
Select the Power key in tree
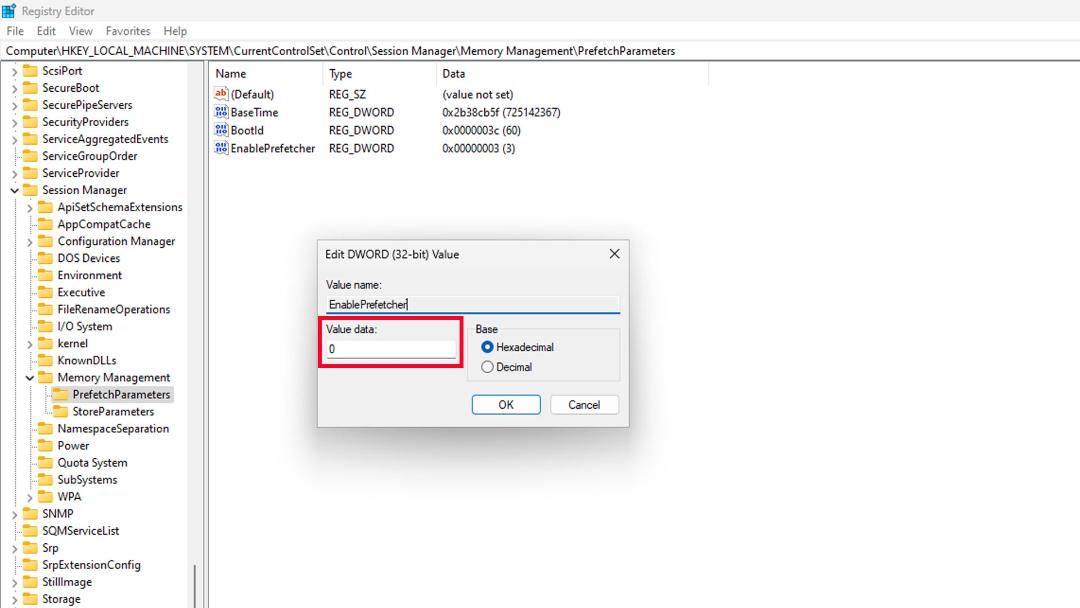click(73, 446)
